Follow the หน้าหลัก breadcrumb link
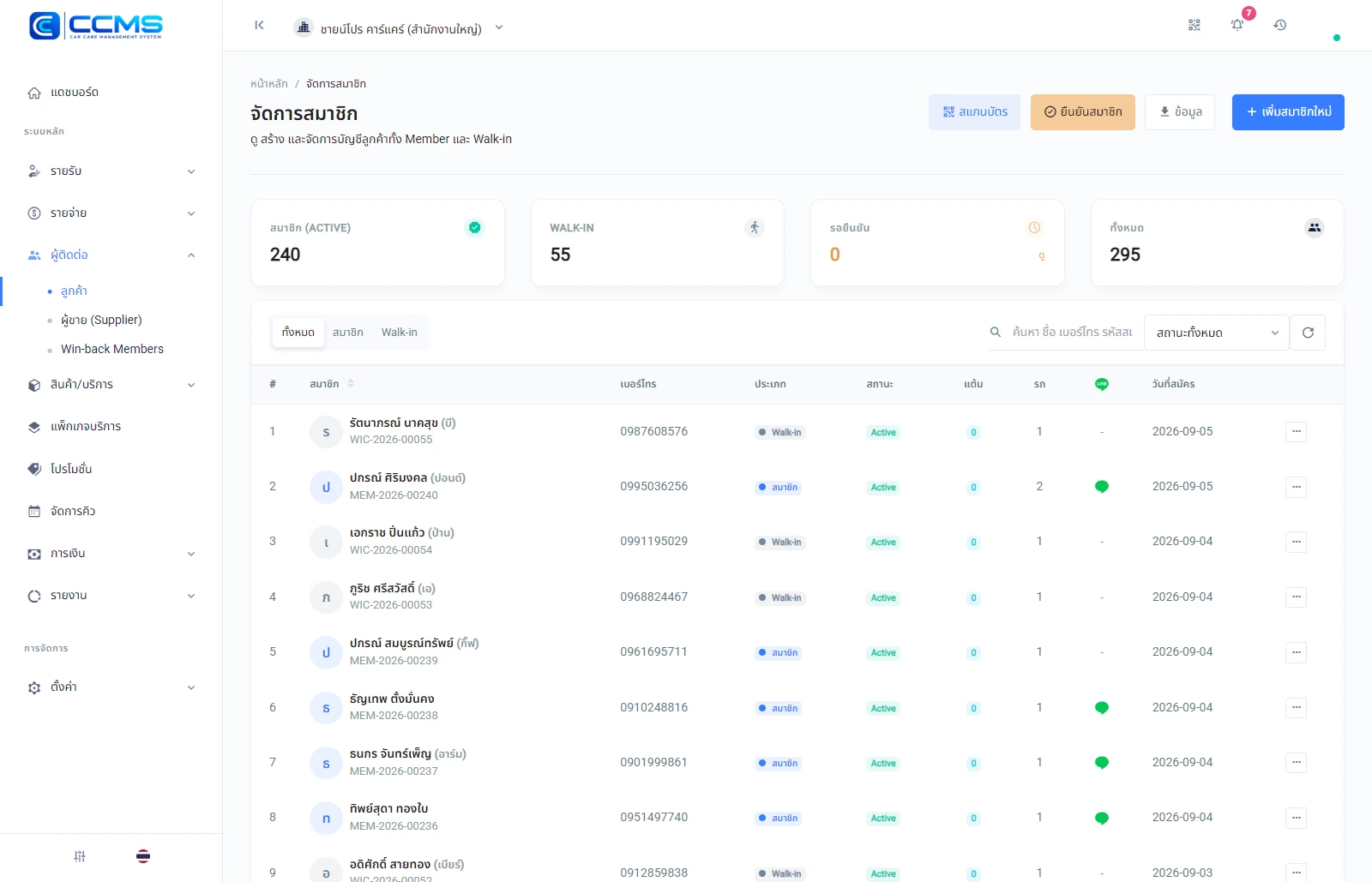1372x882 pixels. 269,84
